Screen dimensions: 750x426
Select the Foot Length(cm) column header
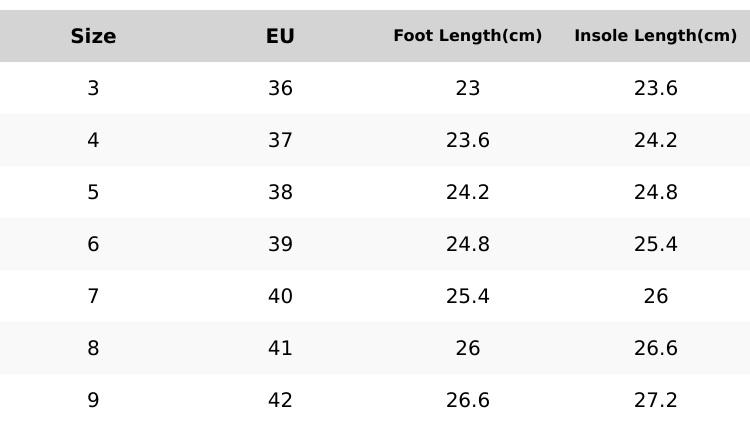(x=467, y=36)
